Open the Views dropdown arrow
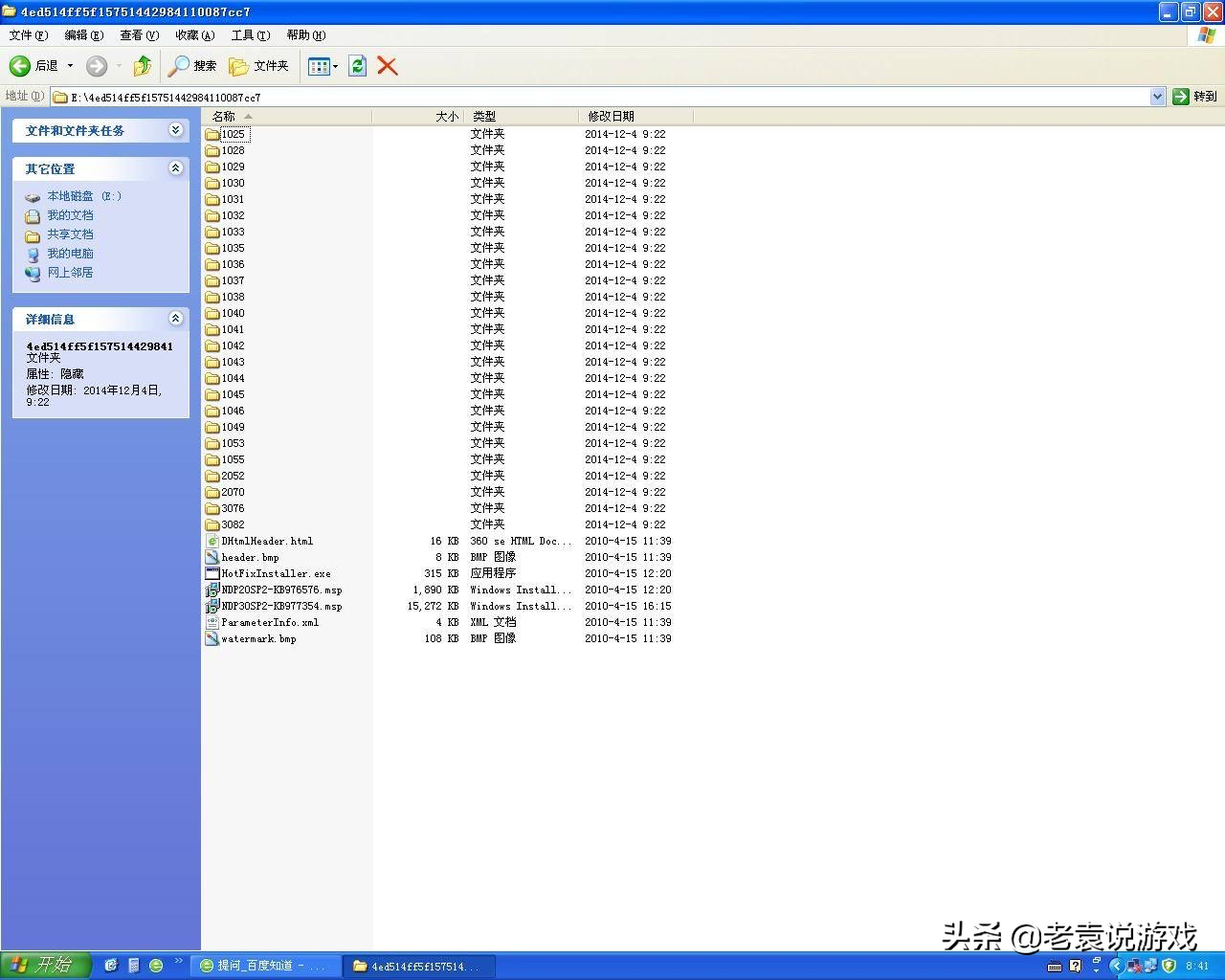The image size is (1225, 980). coord(335,66)
